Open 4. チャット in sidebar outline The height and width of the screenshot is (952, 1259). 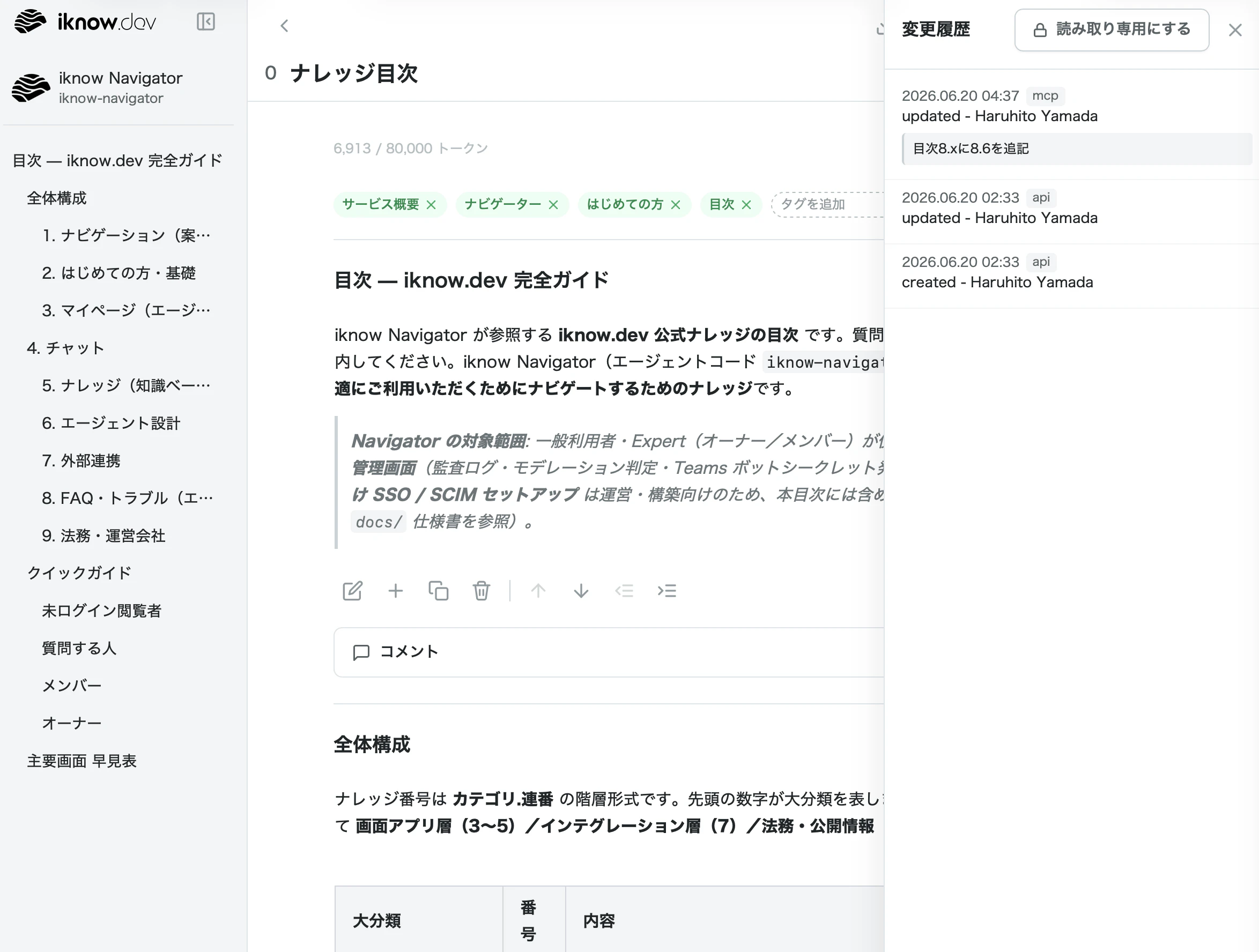65,348
